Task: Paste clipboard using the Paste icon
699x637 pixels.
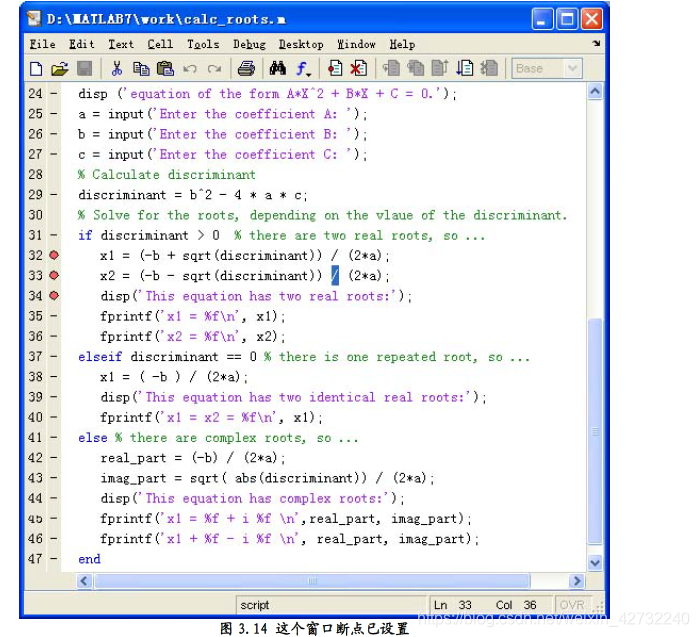Action: point(165,69)
